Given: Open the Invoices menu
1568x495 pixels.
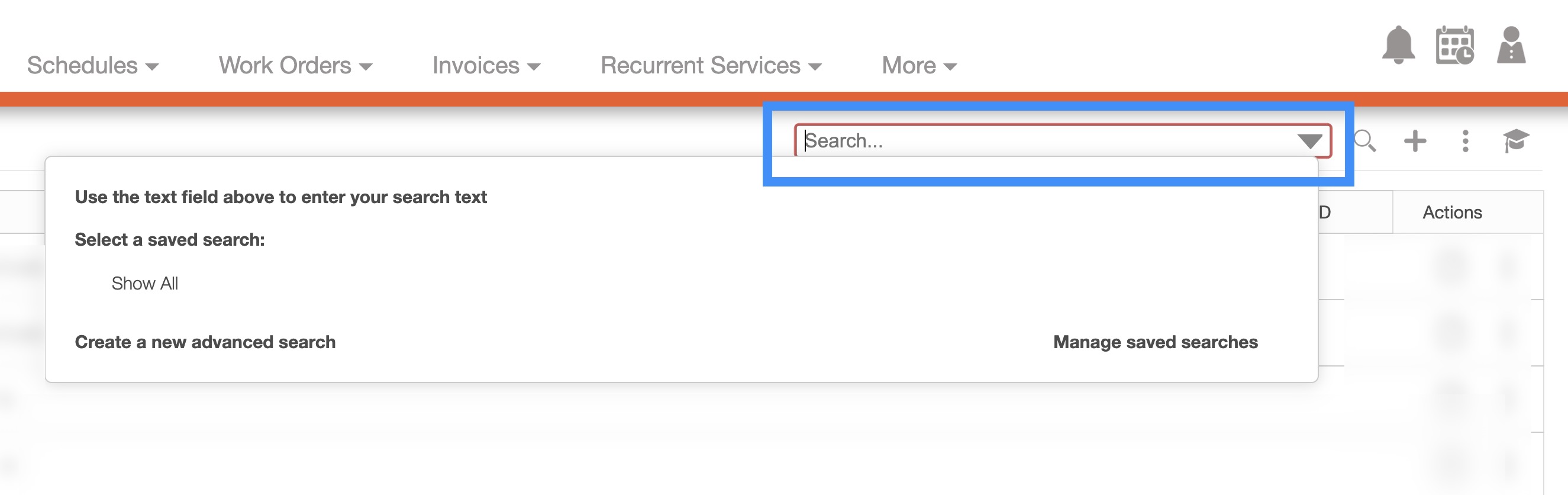Looking at the screenshot, I should [486, 66].
